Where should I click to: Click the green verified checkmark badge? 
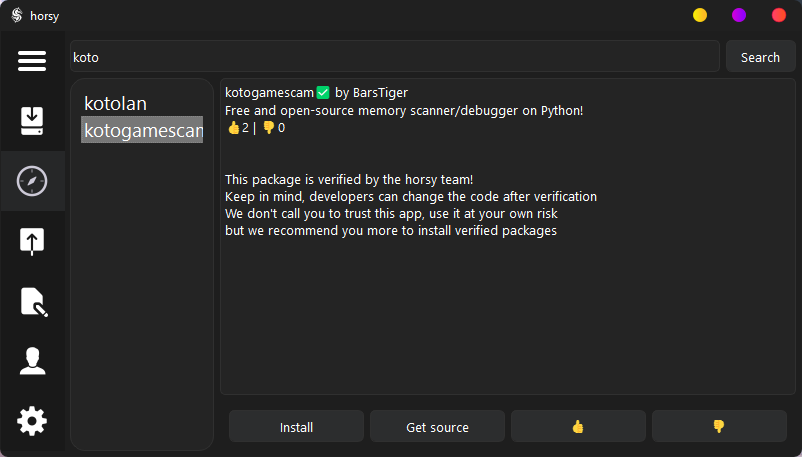coord(323,93)
